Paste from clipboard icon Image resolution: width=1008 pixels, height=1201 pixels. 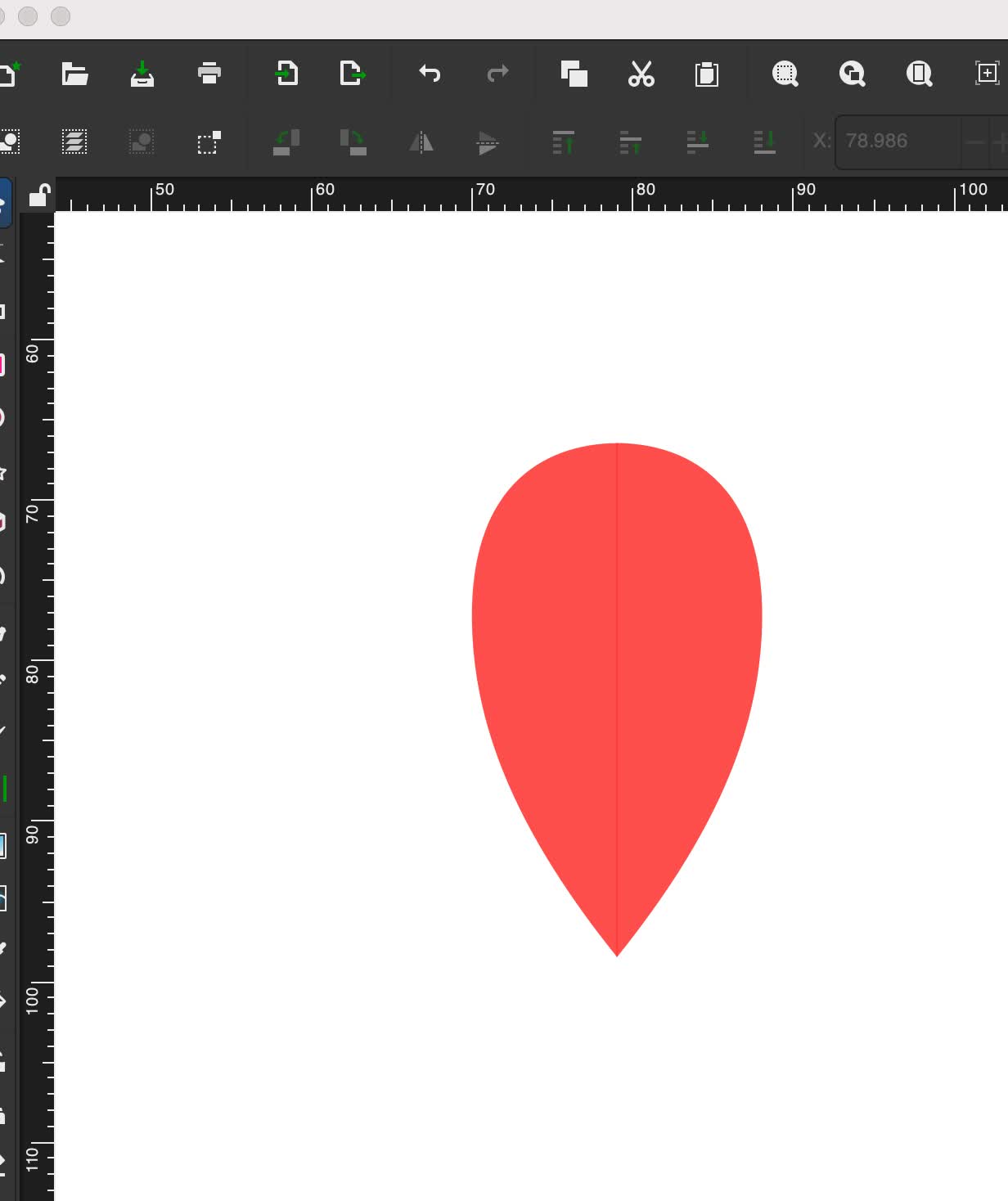(x=707, y=74)
